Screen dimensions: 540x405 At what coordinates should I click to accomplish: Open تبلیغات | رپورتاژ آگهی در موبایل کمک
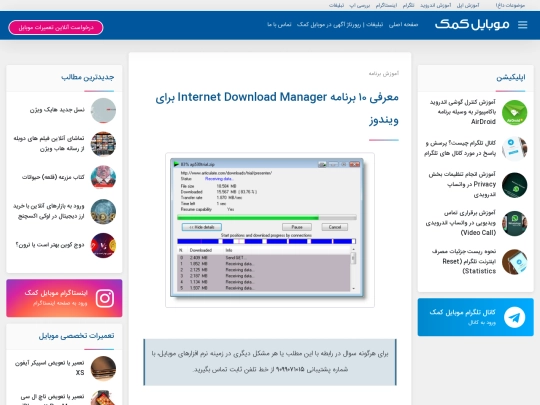[340, 24]
